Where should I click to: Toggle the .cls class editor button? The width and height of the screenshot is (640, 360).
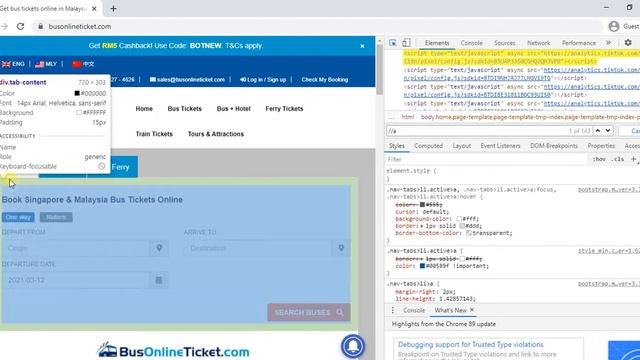pos(618,159)
